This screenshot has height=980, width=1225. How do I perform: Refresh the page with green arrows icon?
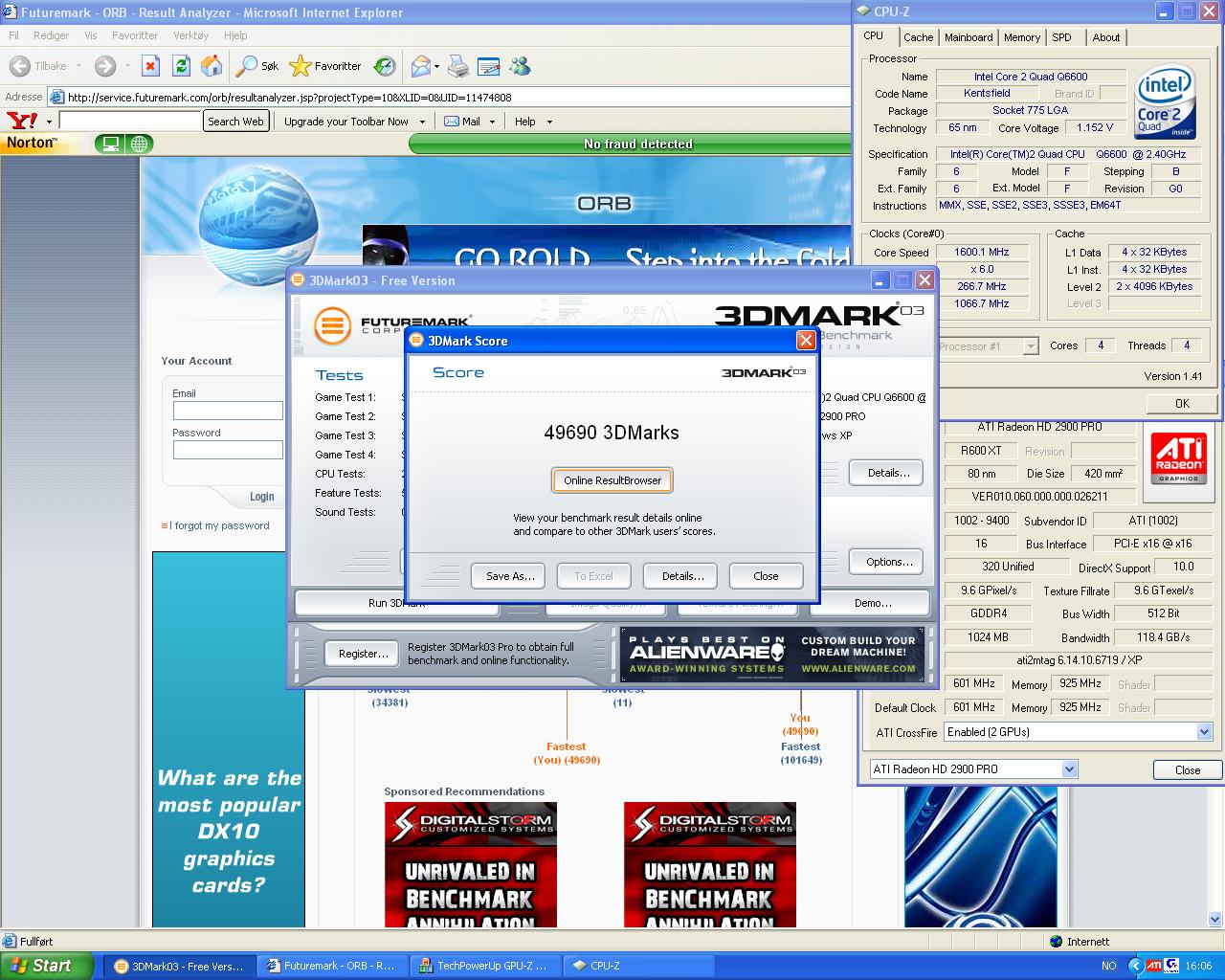pos(181,66)
